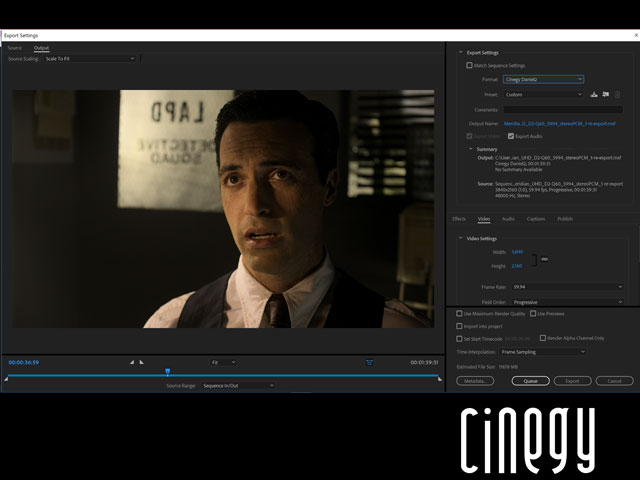
Task: Click the blue Height value 2,160
Action: click(x=517, y=266)
